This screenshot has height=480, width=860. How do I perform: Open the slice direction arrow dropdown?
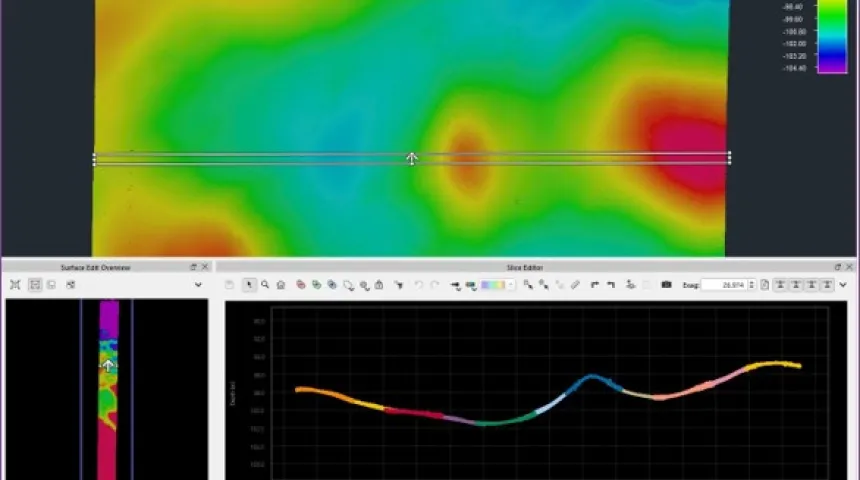point(455,285)
